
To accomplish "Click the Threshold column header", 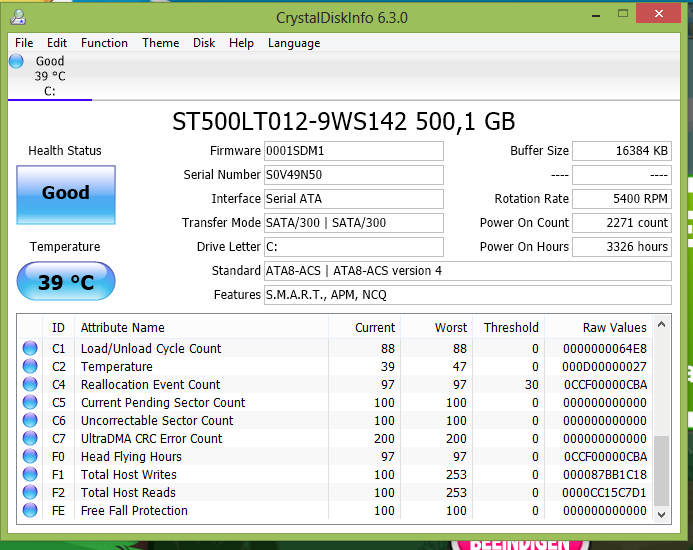I will 509,328.
